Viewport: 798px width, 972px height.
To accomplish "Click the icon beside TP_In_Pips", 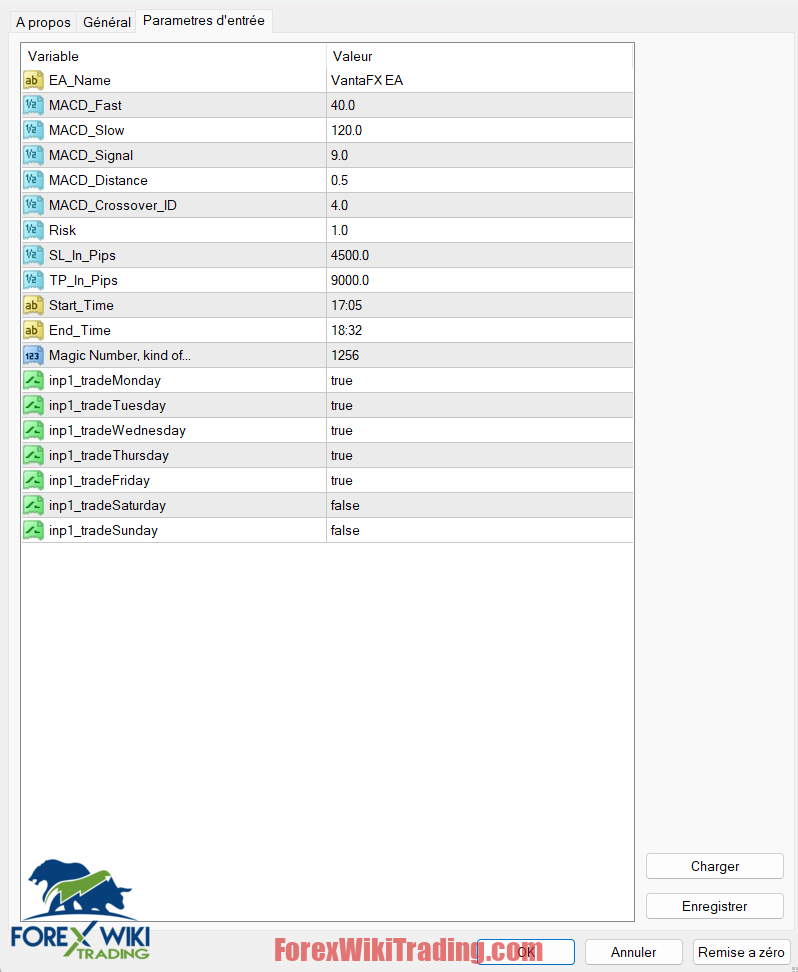I will (33, 280).
